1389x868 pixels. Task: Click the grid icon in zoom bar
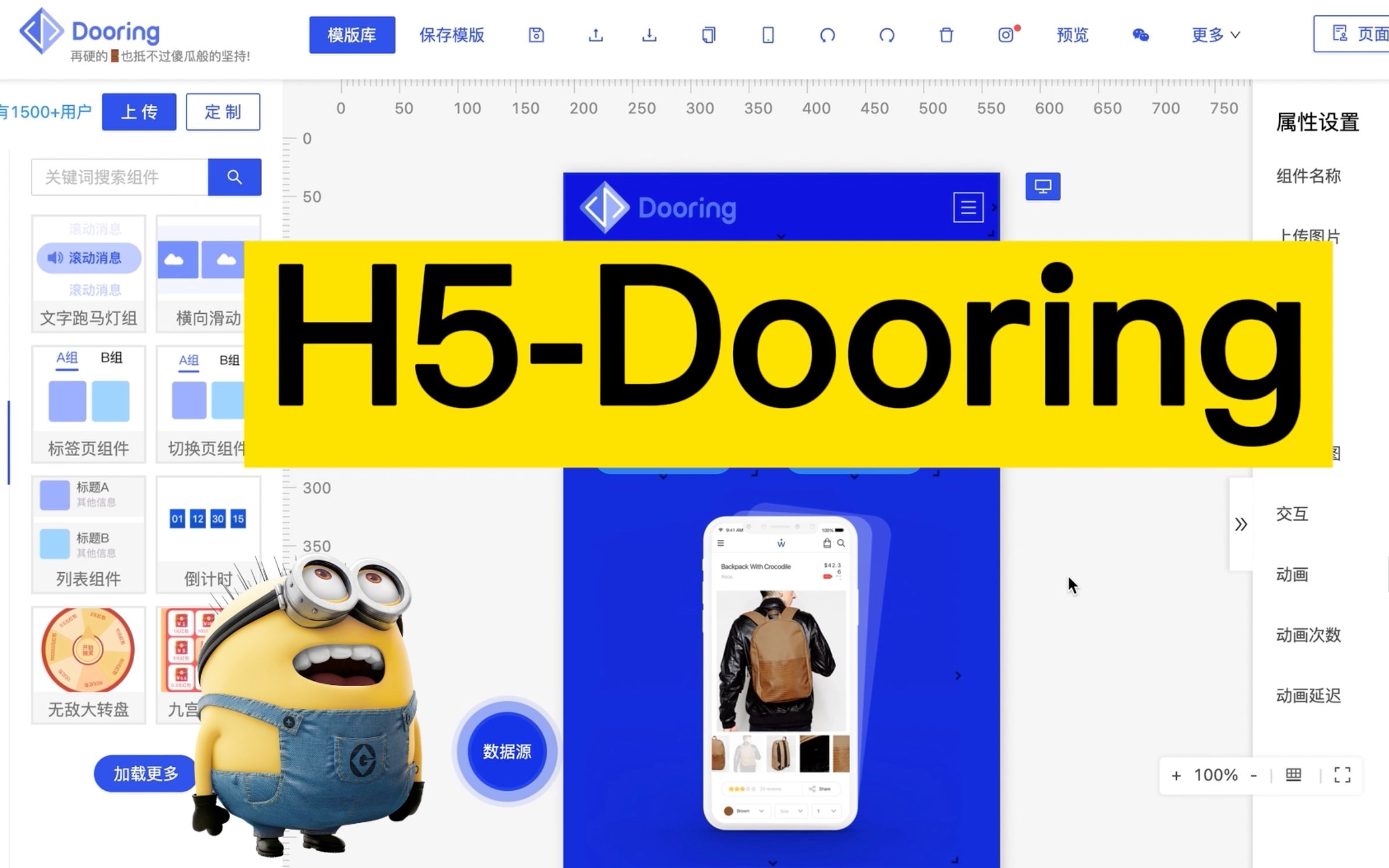click(1294, 774)
